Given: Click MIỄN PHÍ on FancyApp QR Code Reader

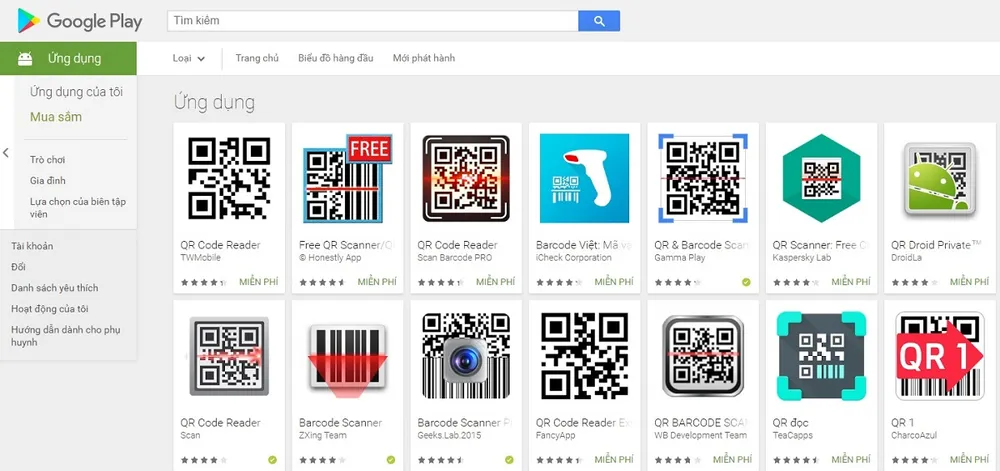Looking at the screenshot, I should (614, 460).
